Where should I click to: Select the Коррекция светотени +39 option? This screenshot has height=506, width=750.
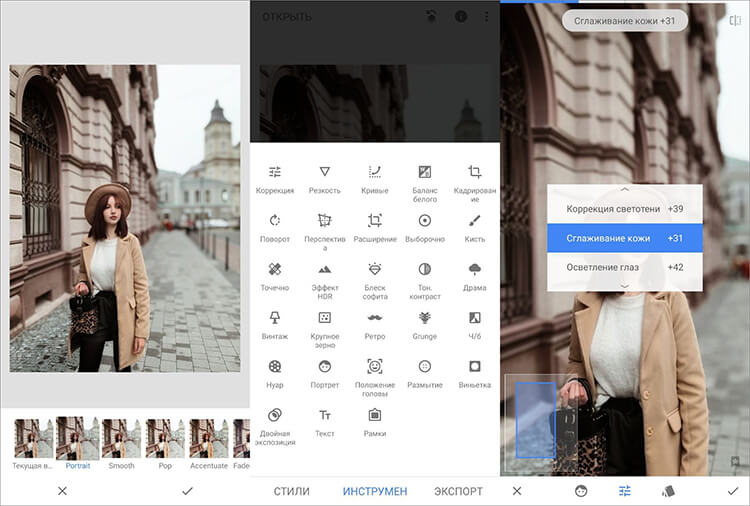(625, 209)
